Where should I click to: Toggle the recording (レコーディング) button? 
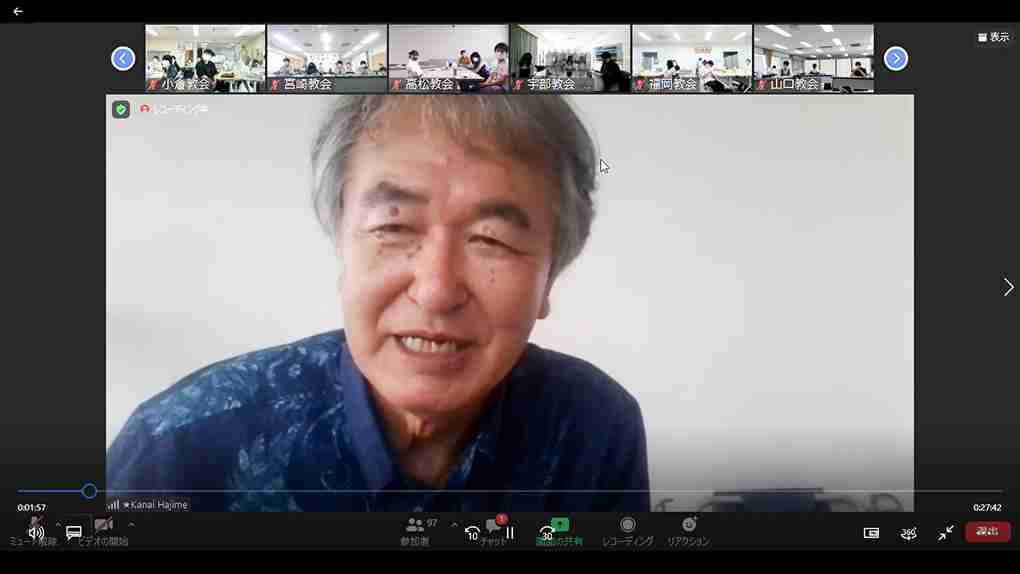pyautogui.click(x=627, y=530)
